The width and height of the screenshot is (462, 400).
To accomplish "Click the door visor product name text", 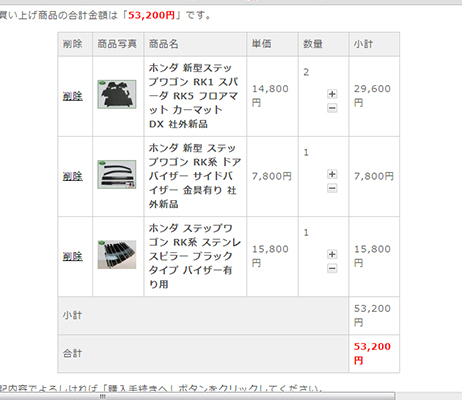I will point(195,176).
